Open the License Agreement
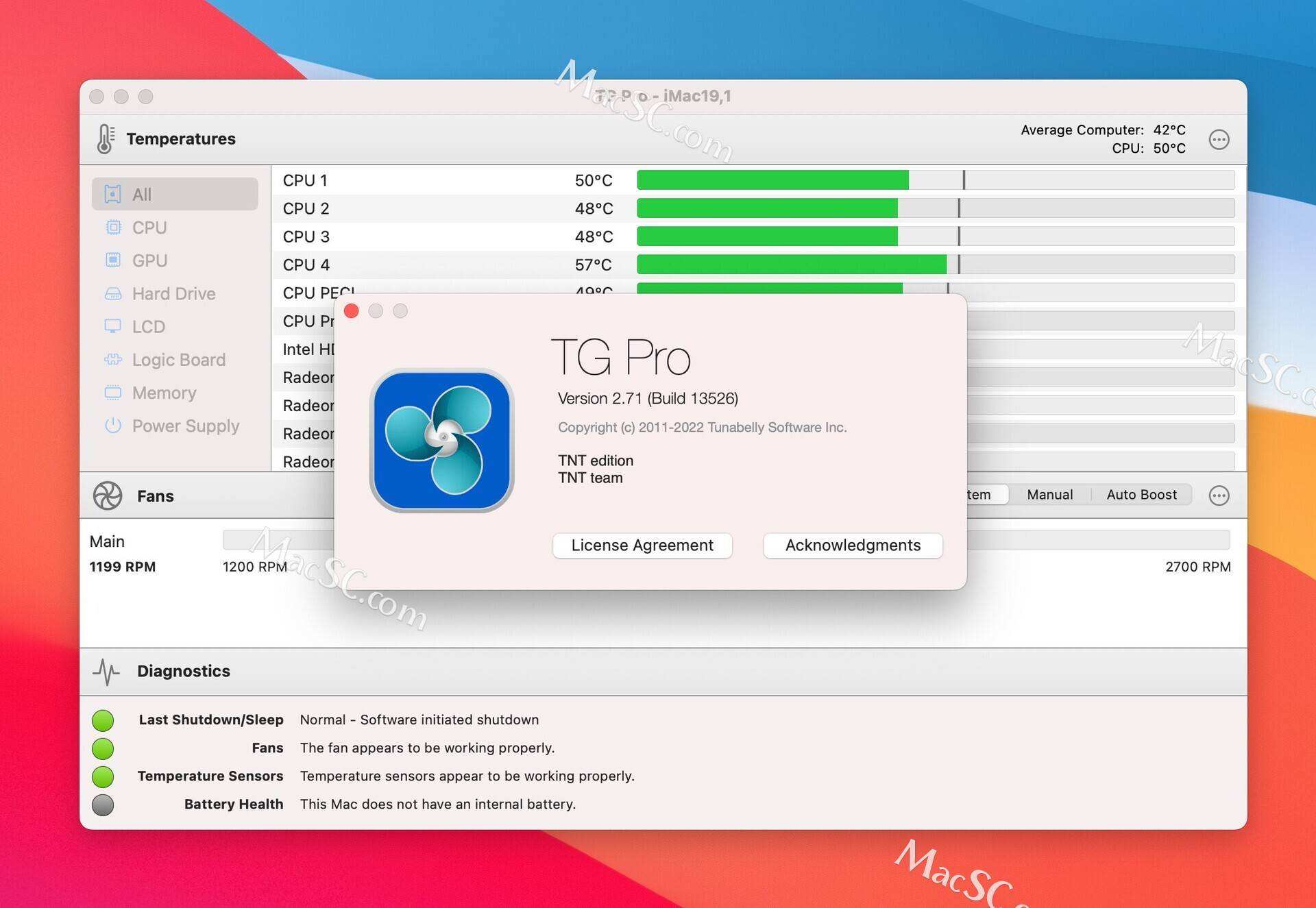Viewport: 1316px width, 908px height. 642,545
